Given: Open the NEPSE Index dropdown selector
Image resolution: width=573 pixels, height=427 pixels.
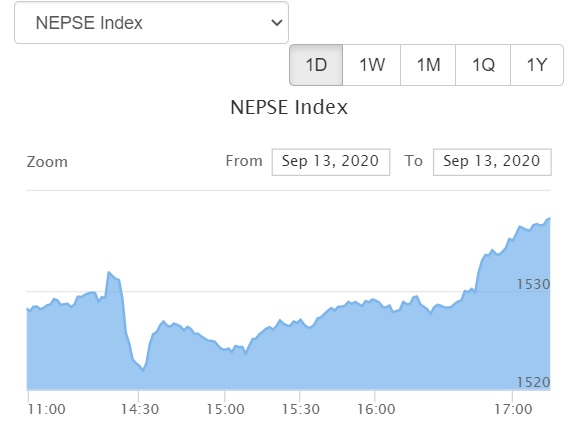Looking at the screenshot, I should [x=151, y=23].
